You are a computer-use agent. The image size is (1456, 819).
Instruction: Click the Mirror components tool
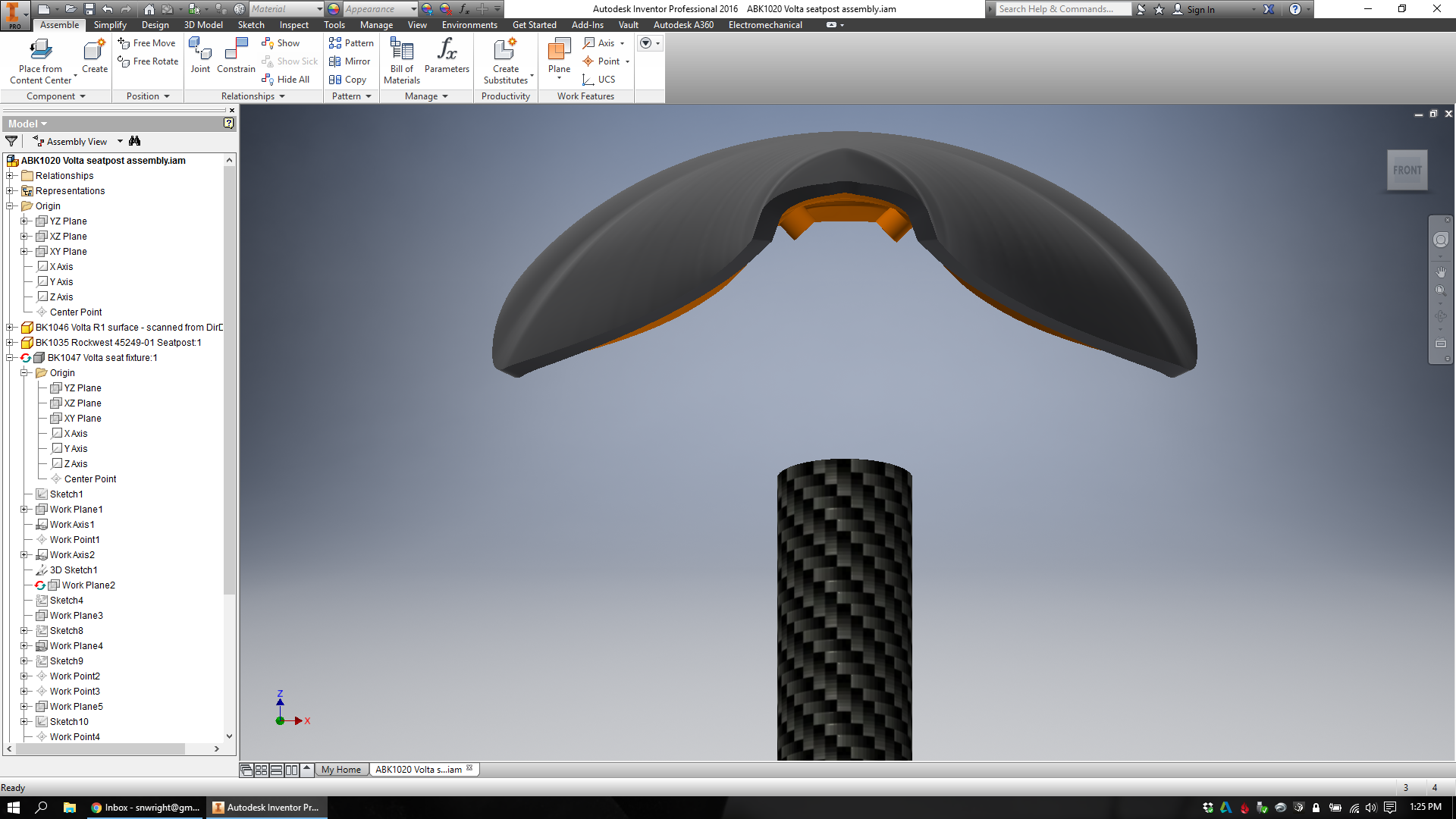click(x=350, y=61)
